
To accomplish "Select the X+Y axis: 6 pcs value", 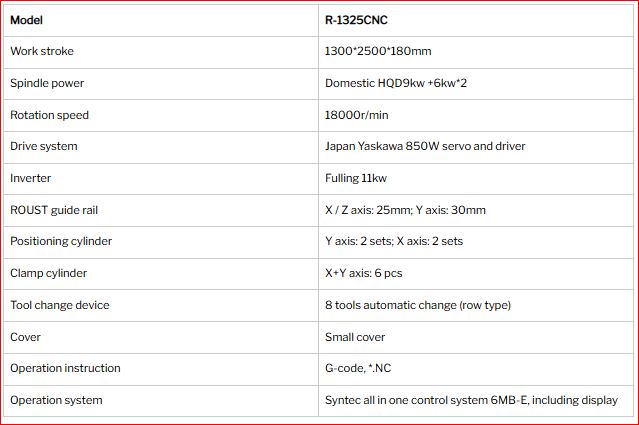I will [x=364, y=273].
